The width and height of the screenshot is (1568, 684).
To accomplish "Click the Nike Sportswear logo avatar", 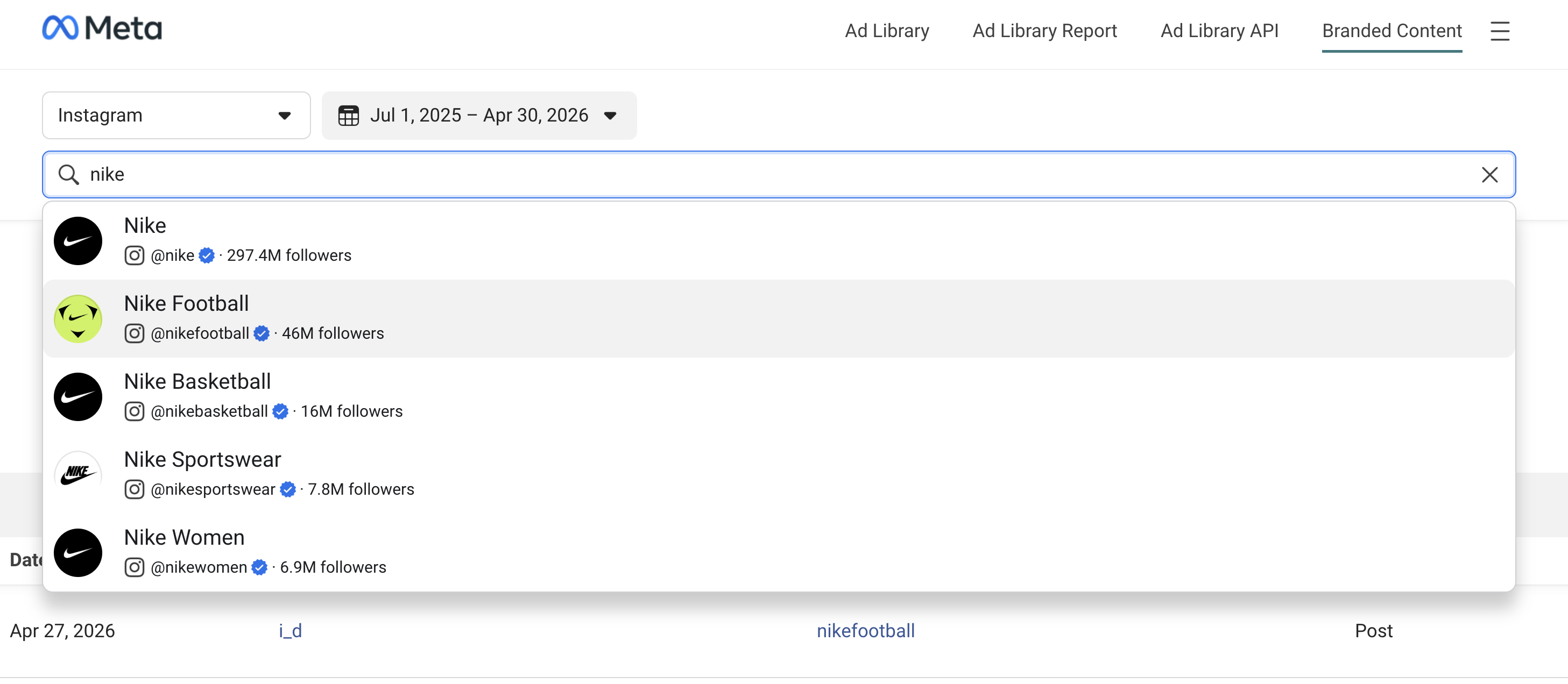I will point(78,475).
